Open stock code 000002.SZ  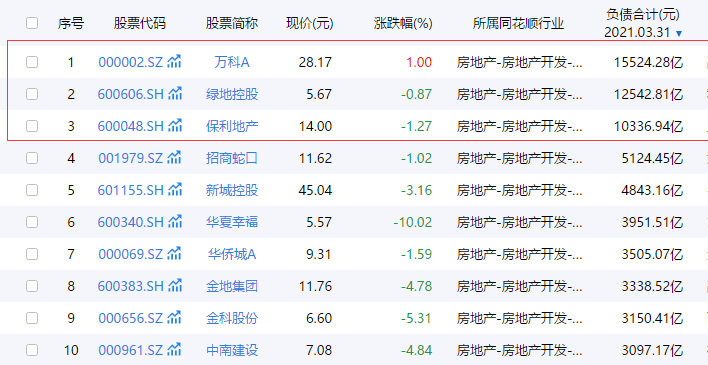point(130,62)
